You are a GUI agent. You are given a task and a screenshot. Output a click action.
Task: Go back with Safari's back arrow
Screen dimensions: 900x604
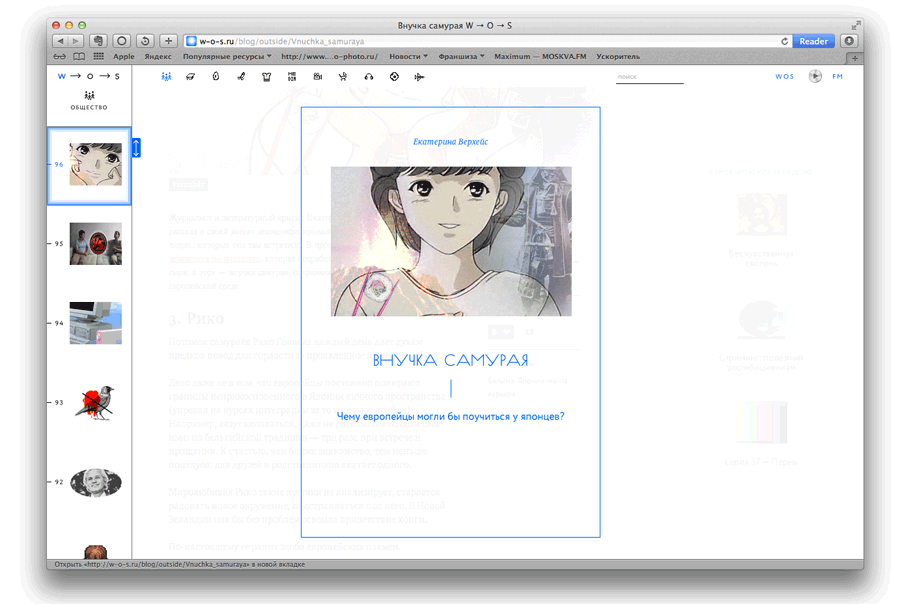(x=60, y=41)
